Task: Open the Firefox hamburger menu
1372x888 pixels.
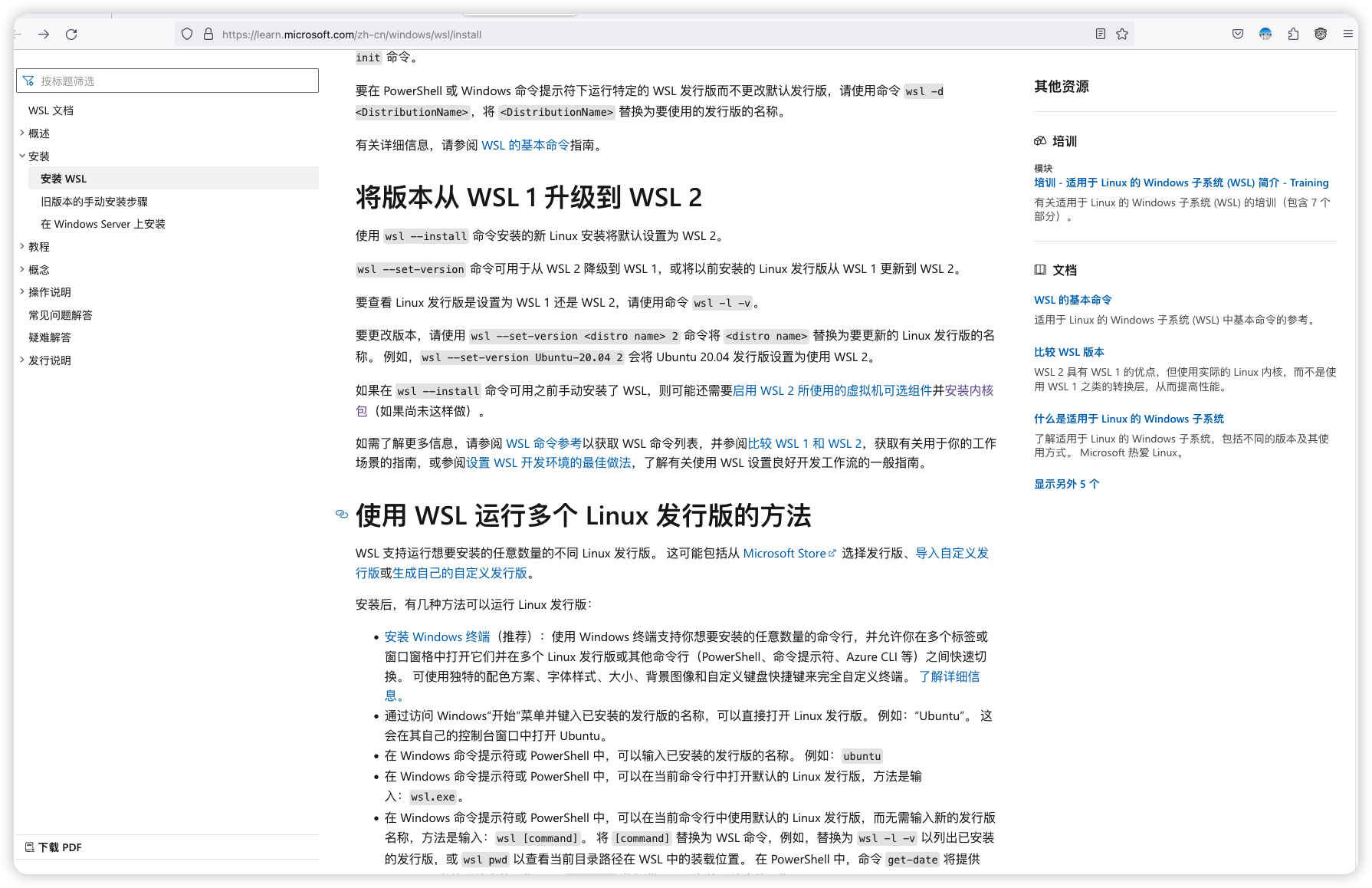Action: pyautogui.click(x=1347, y=34)
